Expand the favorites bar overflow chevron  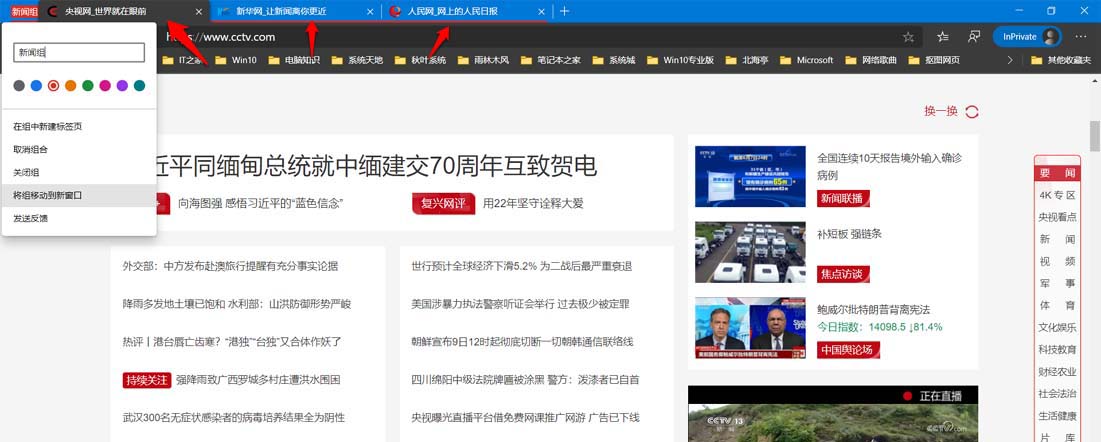(1010, 60)
